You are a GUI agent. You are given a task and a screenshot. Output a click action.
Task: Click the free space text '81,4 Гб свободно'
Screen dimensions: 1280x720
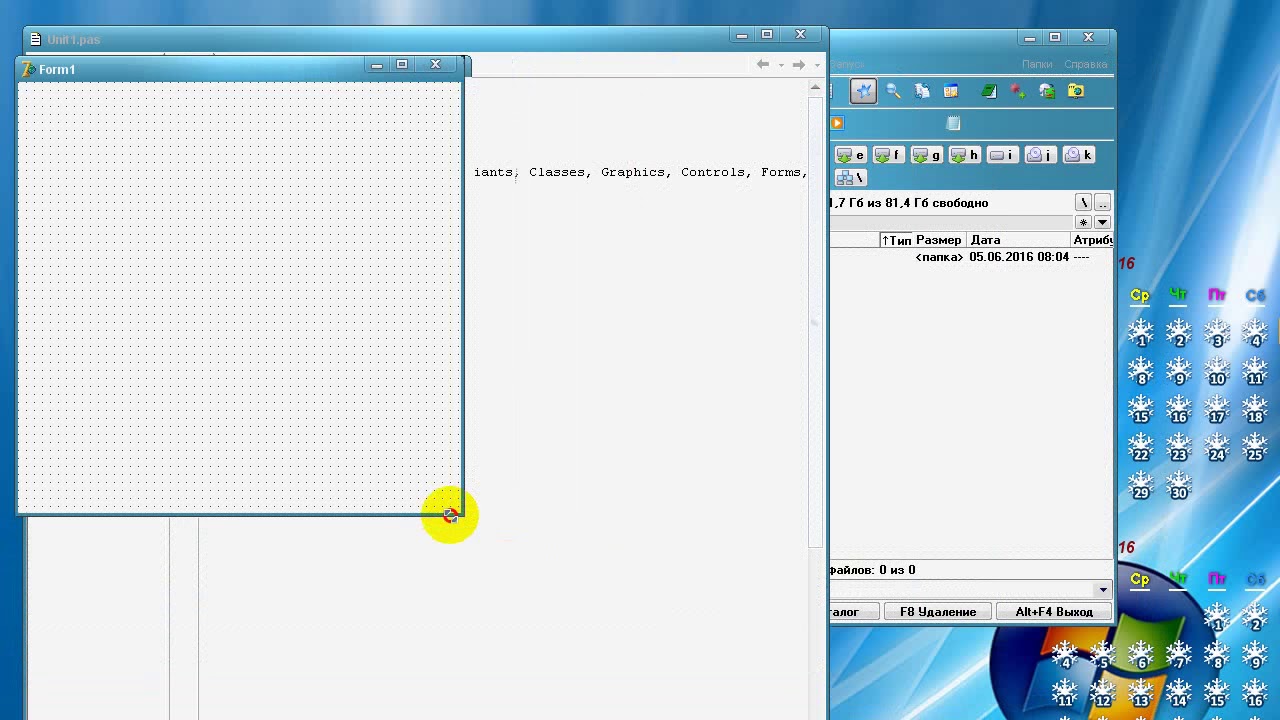(936, 203)
